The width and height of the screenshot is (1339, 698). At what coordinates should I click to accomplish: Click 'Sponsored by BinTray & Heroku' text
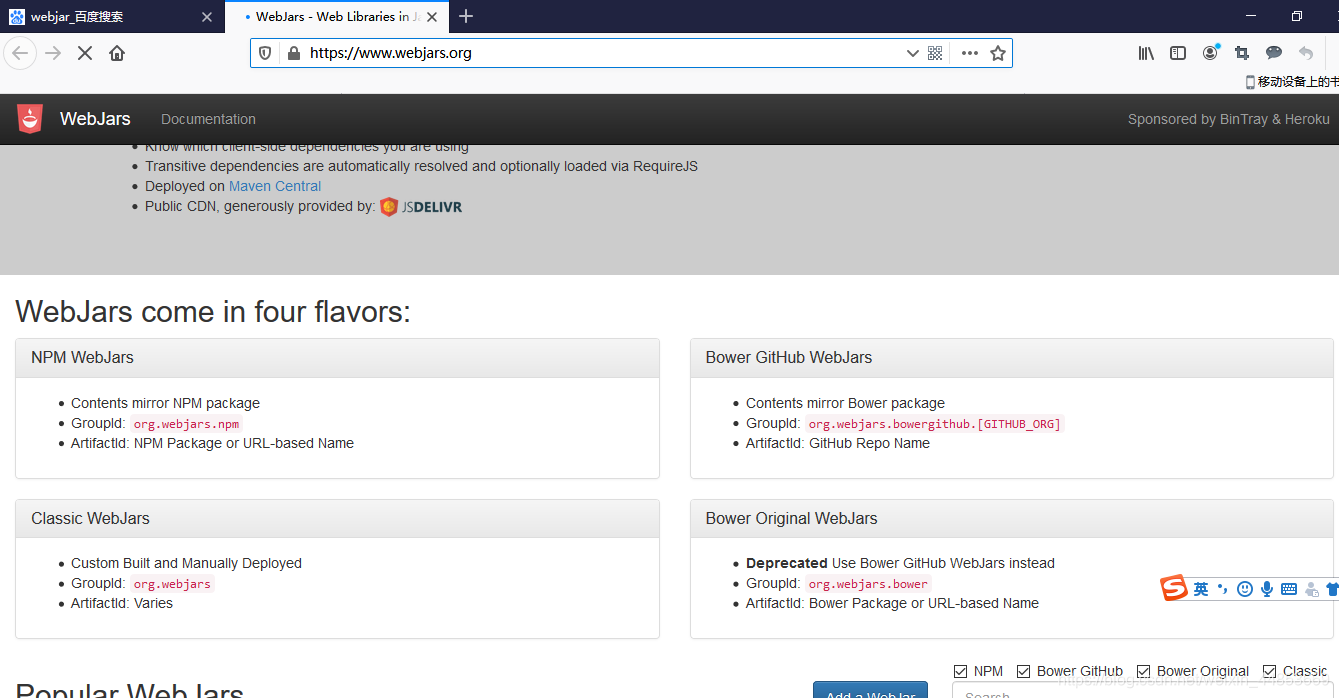[1229, 119]
